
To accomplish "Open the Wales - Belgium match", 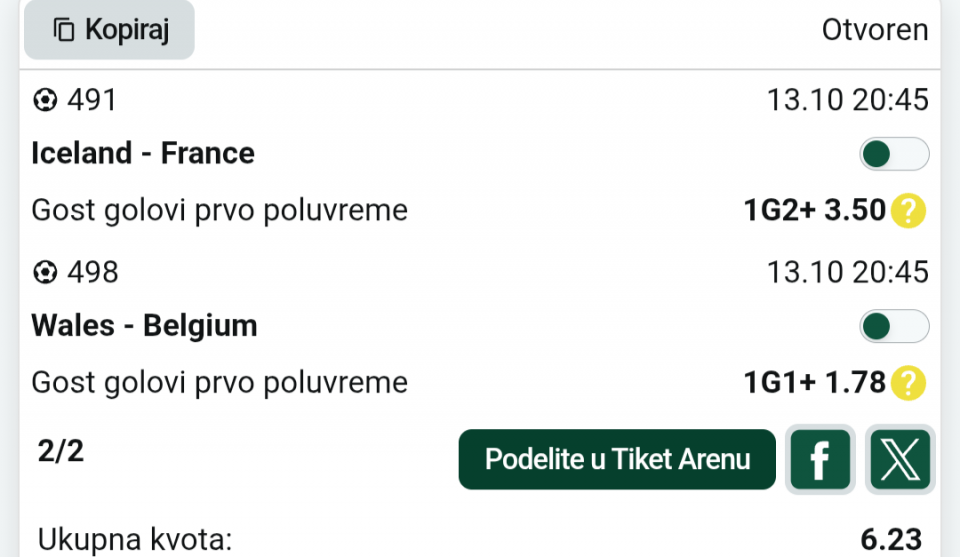I will 144,325.
